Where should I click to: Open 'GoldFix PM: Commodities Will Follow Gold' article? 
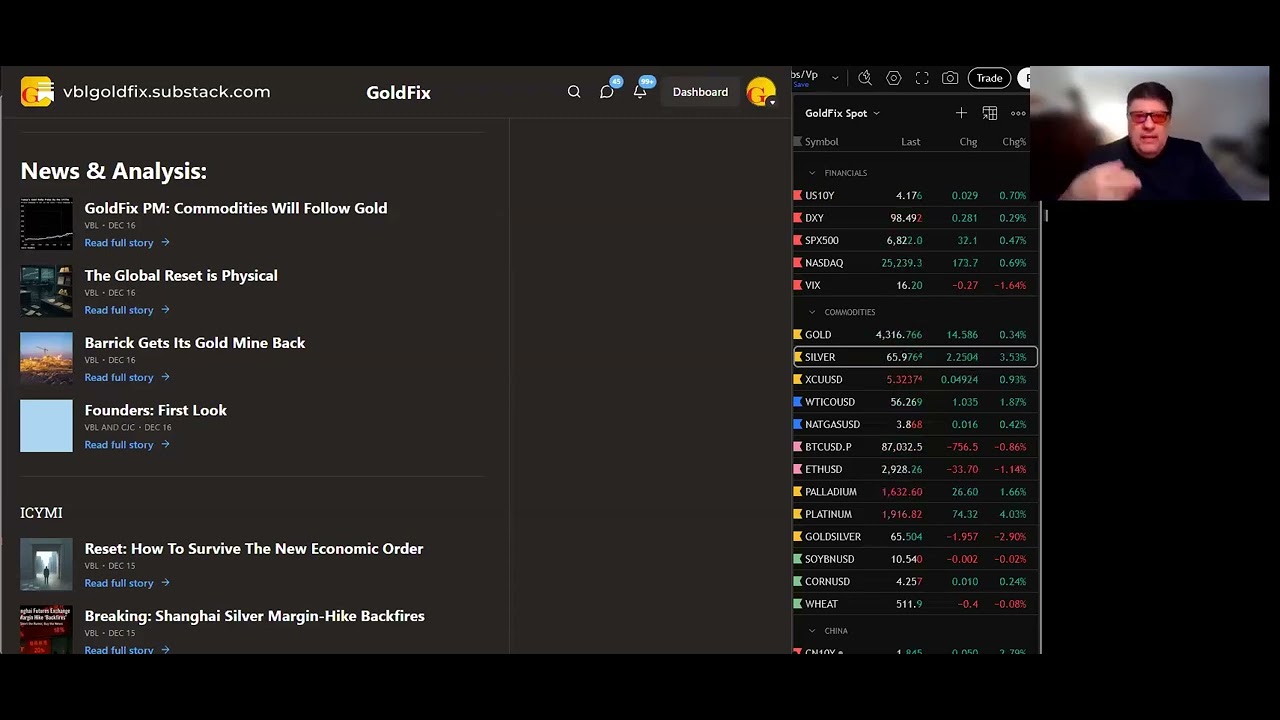236,208
